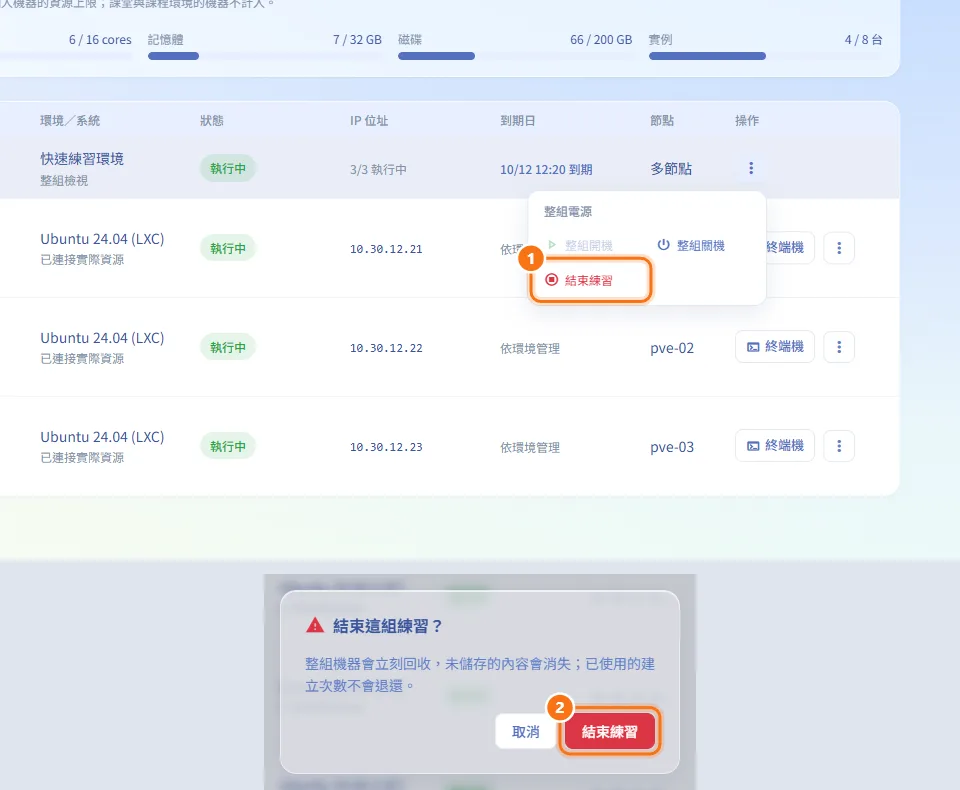
Task: Click the power icon beside 整組關機
Action: point(663,245)
